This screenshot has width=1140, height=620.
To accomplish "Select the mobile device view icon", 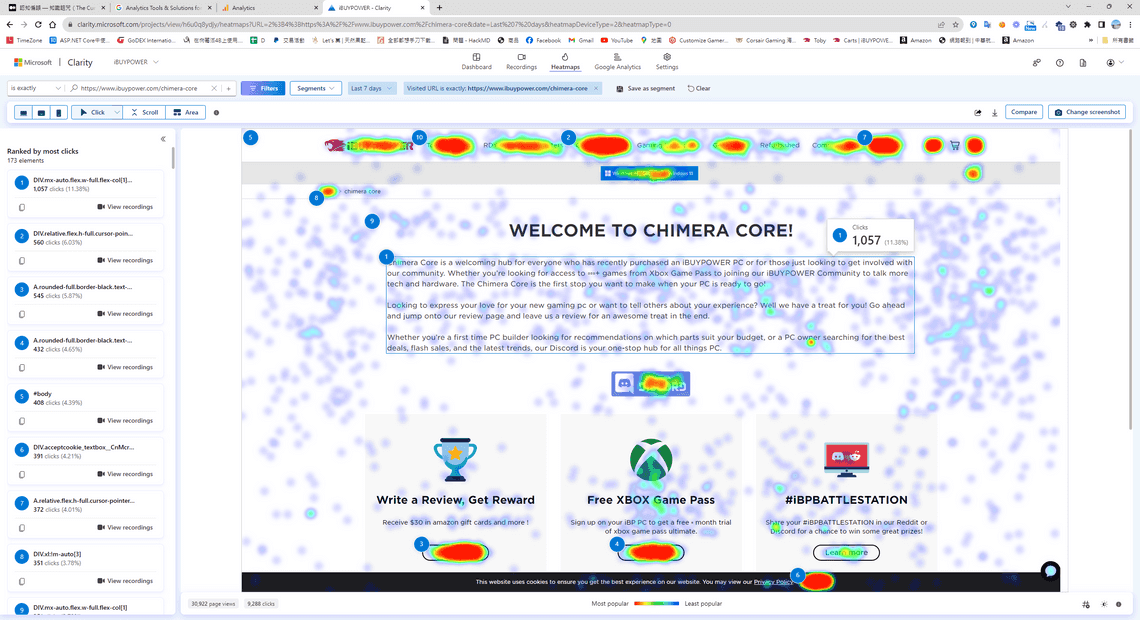I will tap(59, 113).
